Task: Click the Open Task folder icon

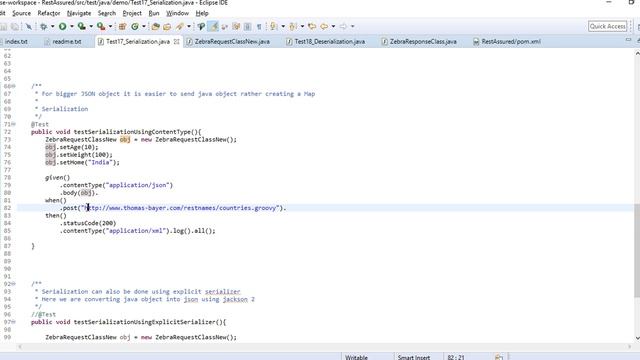Action: click(167, 27)
